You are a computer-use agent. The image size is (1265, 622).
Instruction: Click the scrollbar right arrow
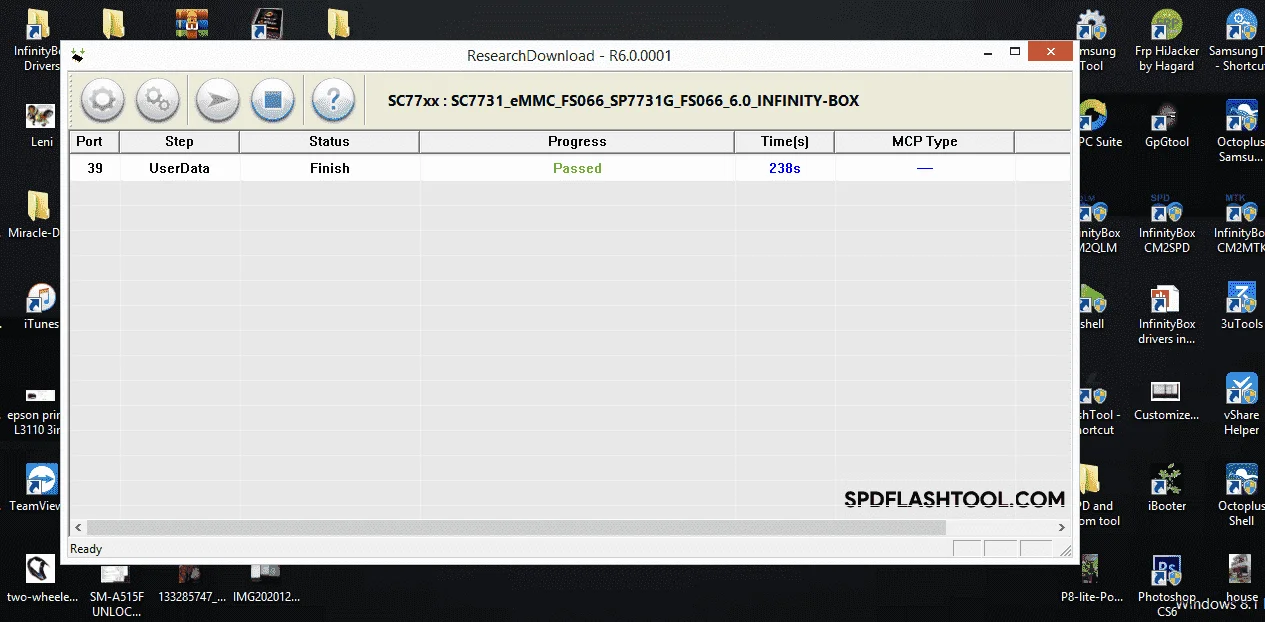click(1062, 527)
